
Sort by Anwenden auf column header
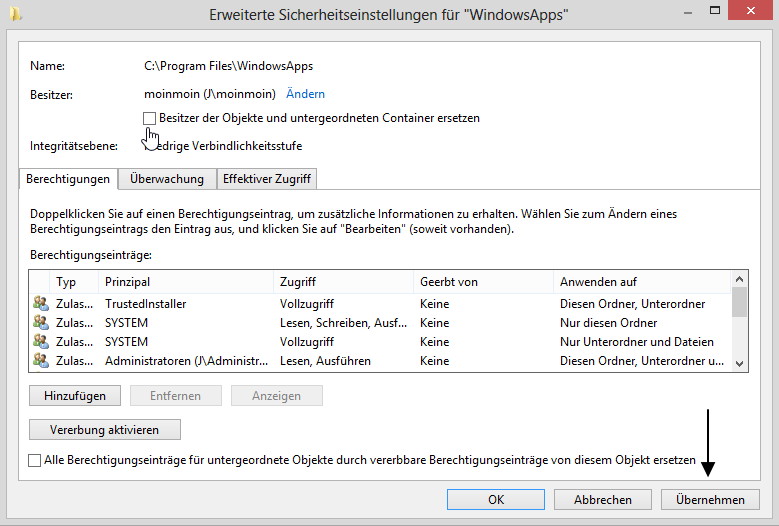point(642,282)
